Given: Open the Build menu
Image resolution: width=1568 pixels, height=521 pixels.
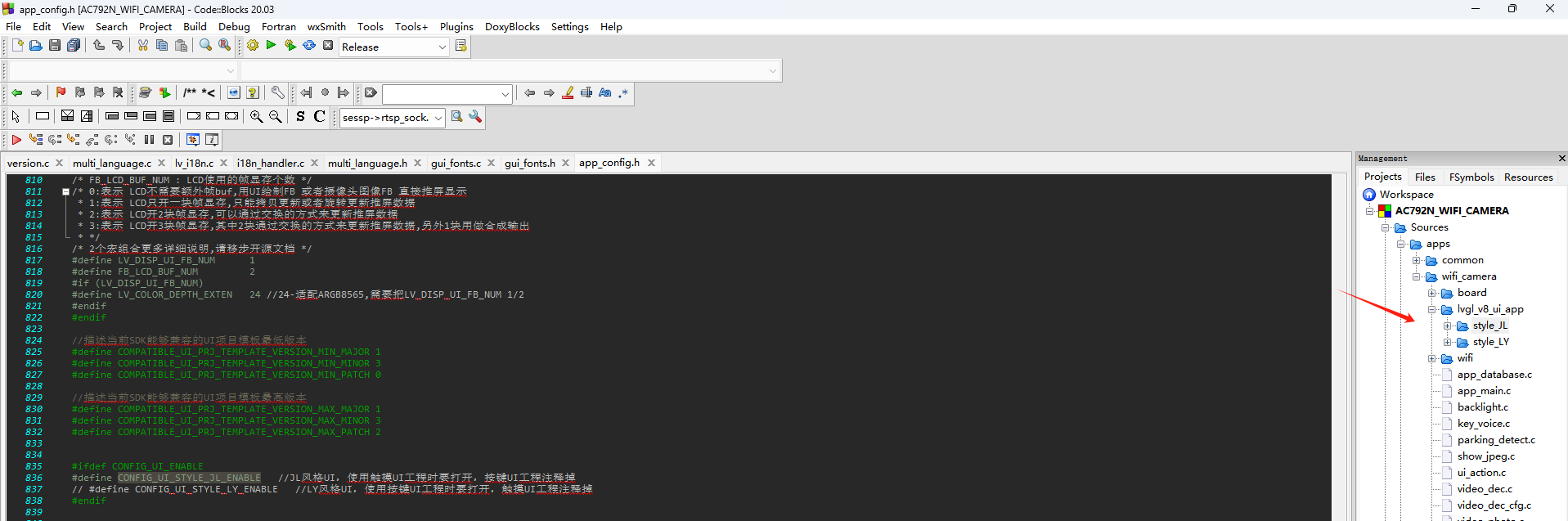Looking at the screenshot, I should [195, 26].
